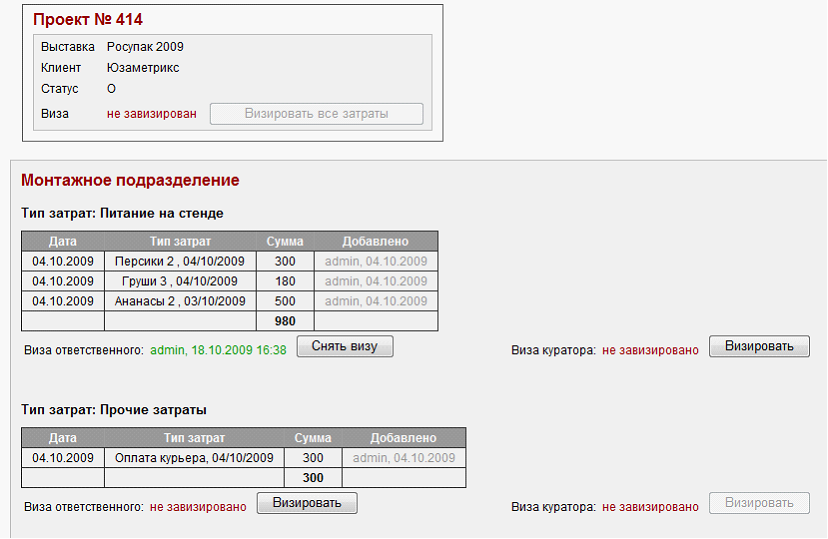
Task: Click the exhibition value 'Росупак 2009'
Action: pyautogui.click(x=145, y=47)
